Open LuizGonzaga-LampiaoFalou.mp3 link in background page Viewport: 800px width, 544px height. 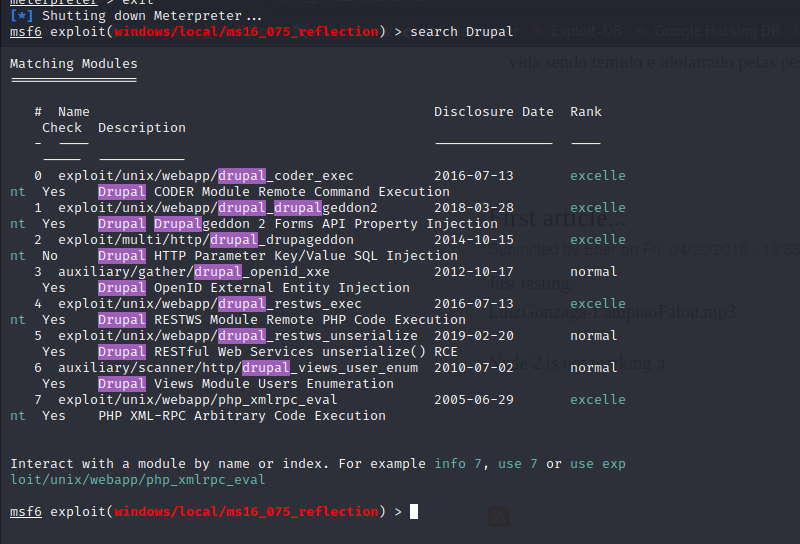[612, 312]
